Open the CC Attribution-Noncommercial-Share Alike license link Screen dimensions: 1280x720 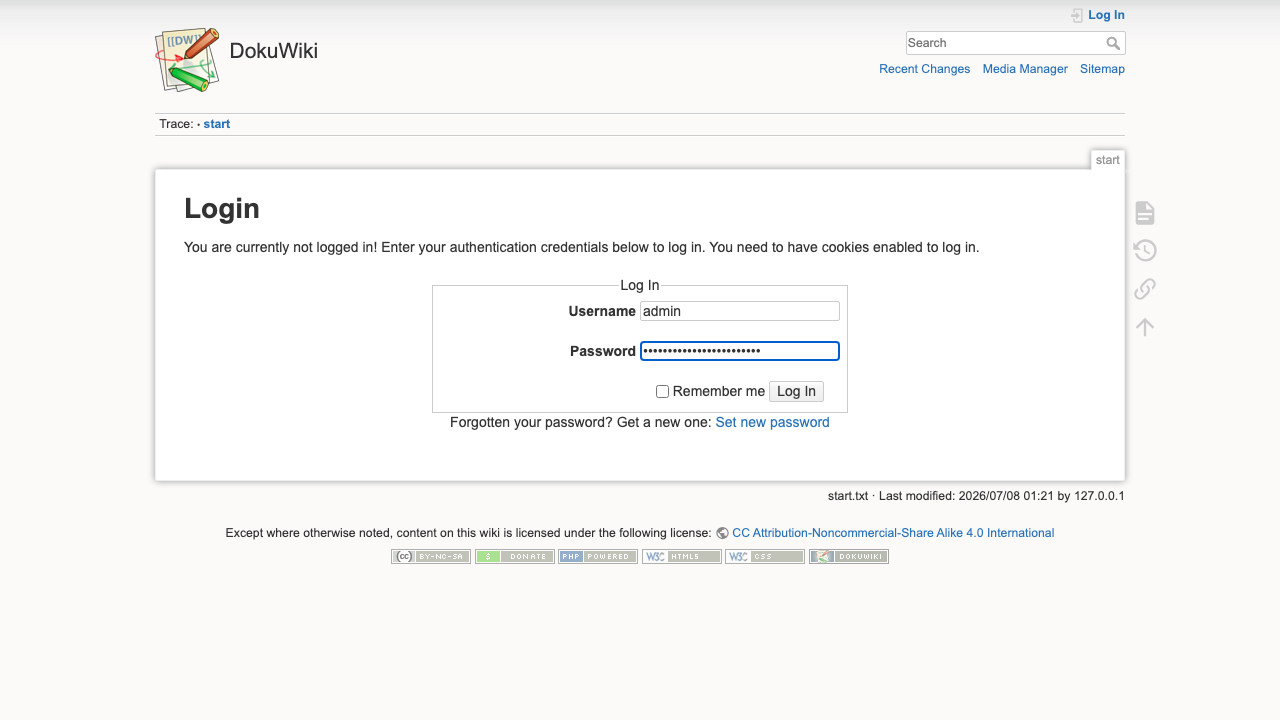893,533
